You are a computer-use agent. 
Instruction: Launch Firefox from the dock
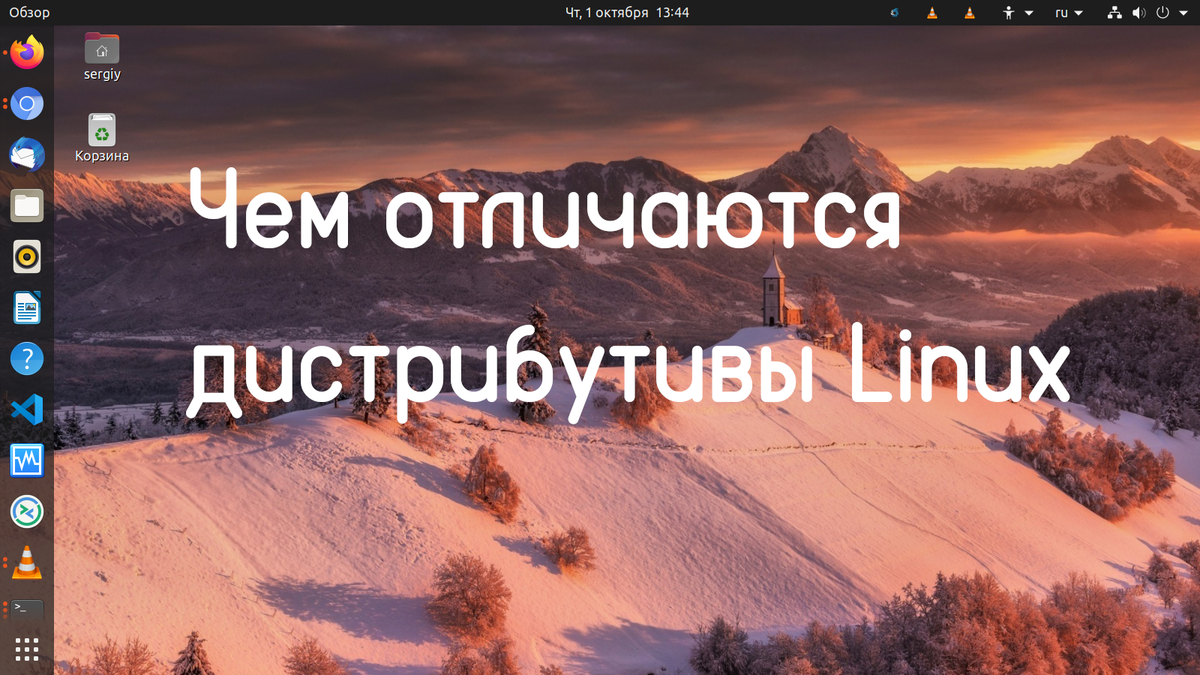tap(27, 53)
